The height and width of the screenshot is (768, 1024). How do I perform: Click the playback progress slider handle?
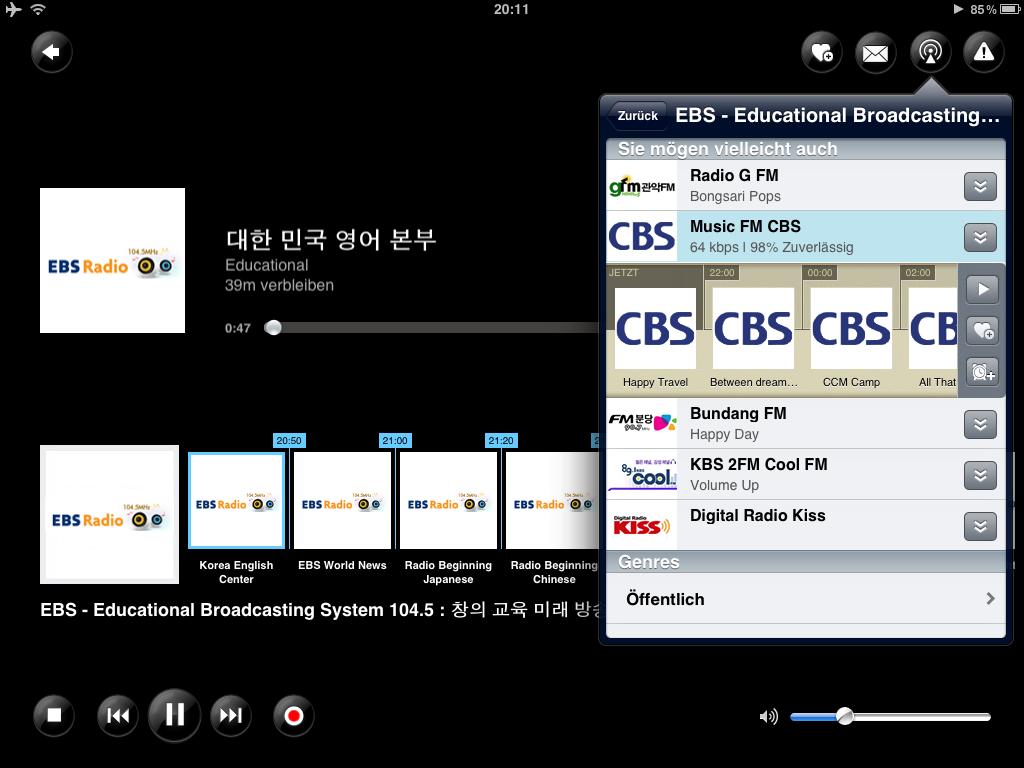point(273,328)
